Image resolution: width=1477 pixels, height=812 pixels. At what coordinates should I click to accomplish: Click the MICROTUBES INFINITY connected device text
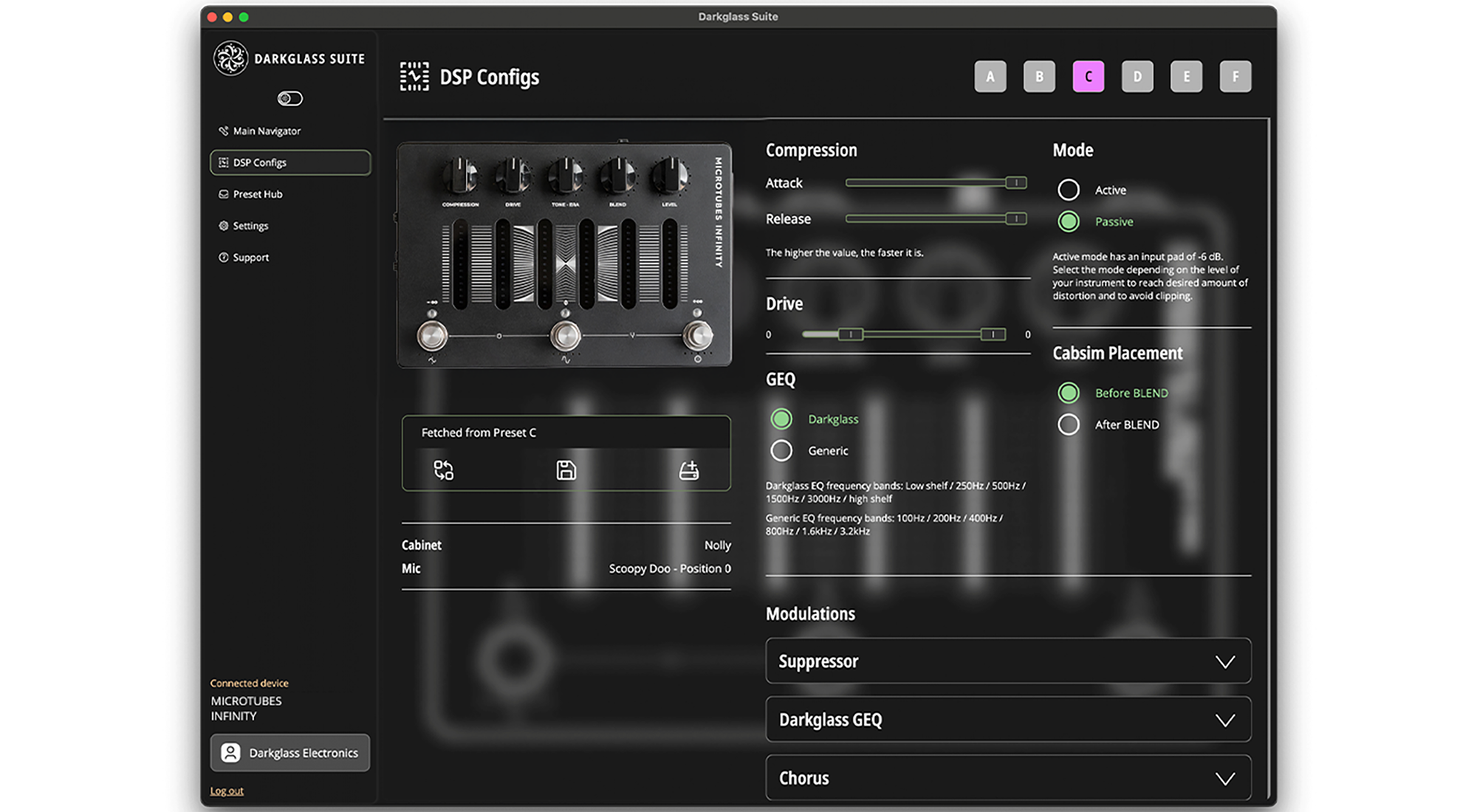pyautogui.click(x=246, y=709)
